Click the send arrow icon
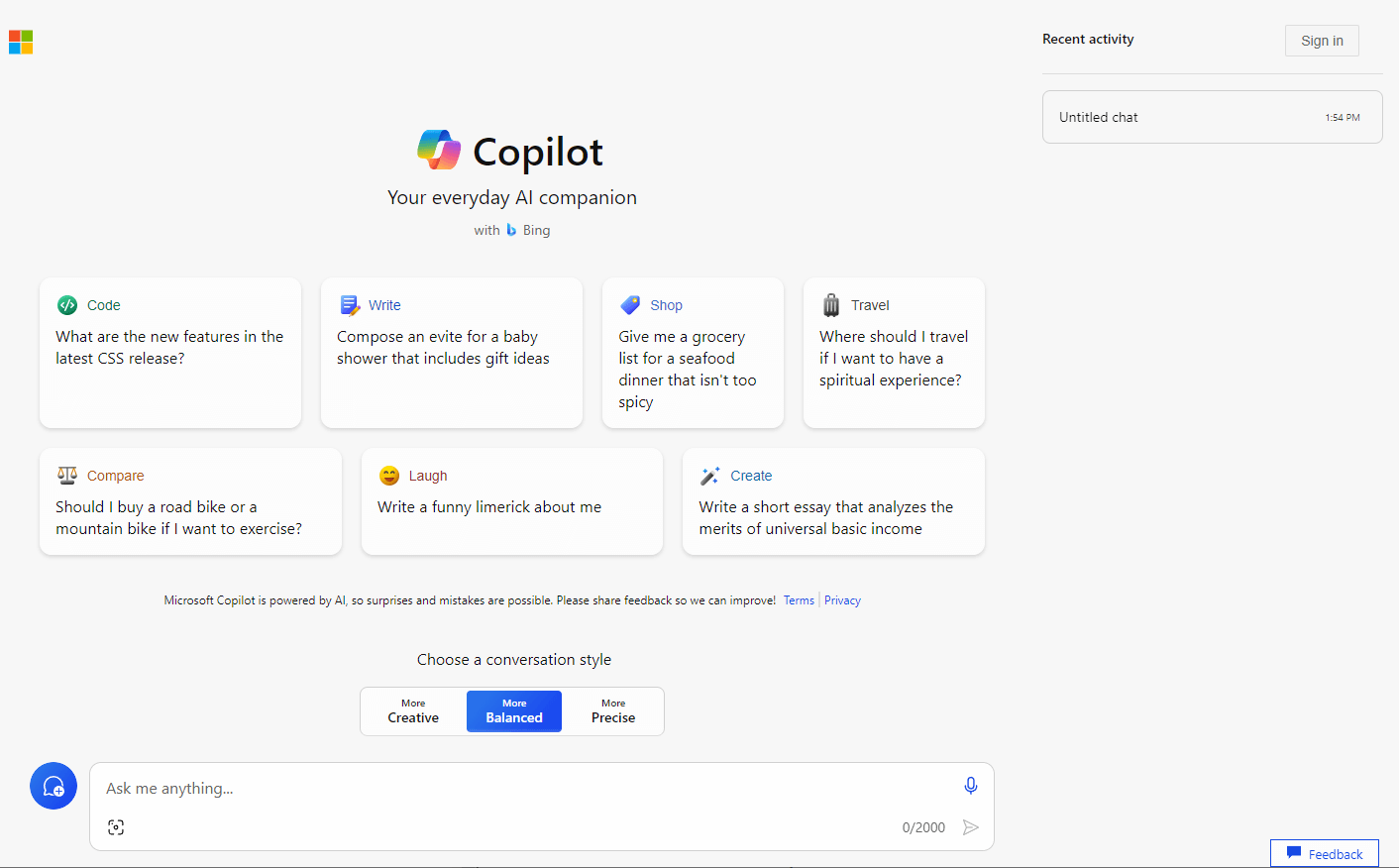Image resolution: width=1399 pixels, height=868 pixels. pyautogui.click(x=971, y=827)
